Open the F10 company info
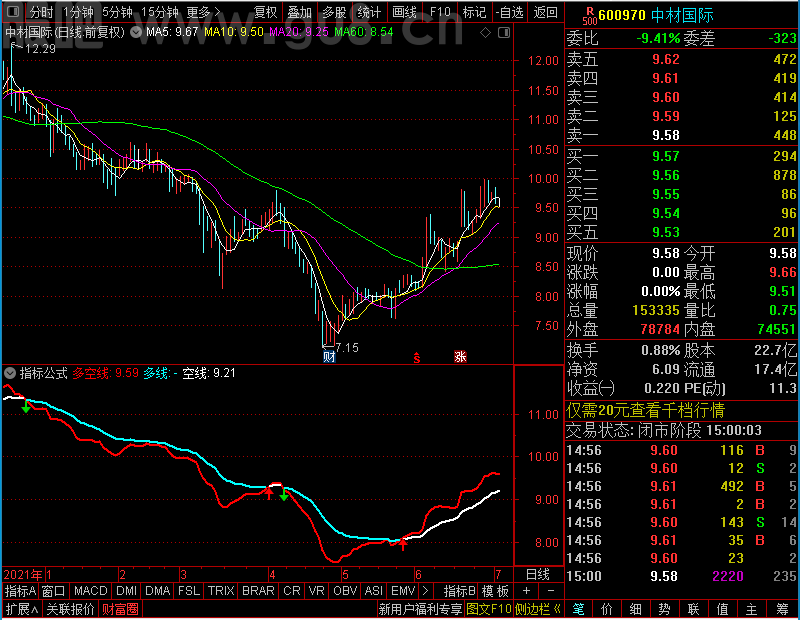800x620 pixels. pos(440,12)
